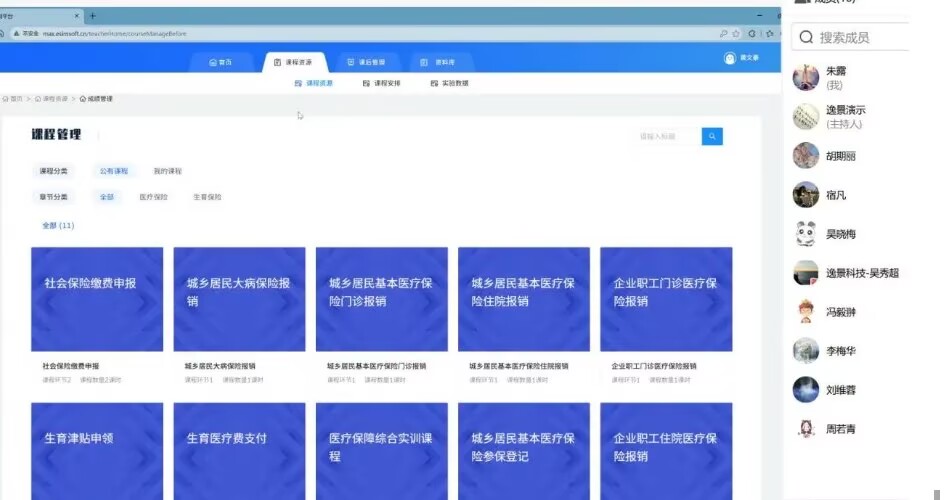Click the blue search magnifier button
The image size is (949, 500).
(712, 136)
